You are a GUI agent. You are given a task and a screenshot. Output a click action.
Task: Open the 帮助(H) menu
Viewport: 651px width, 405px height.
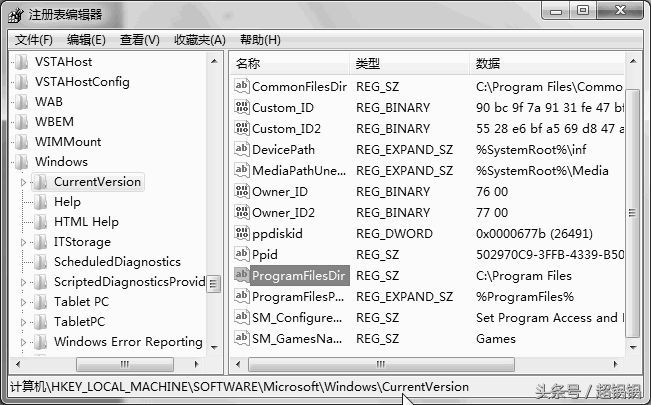pyautogui.click(x=260, y=40)
